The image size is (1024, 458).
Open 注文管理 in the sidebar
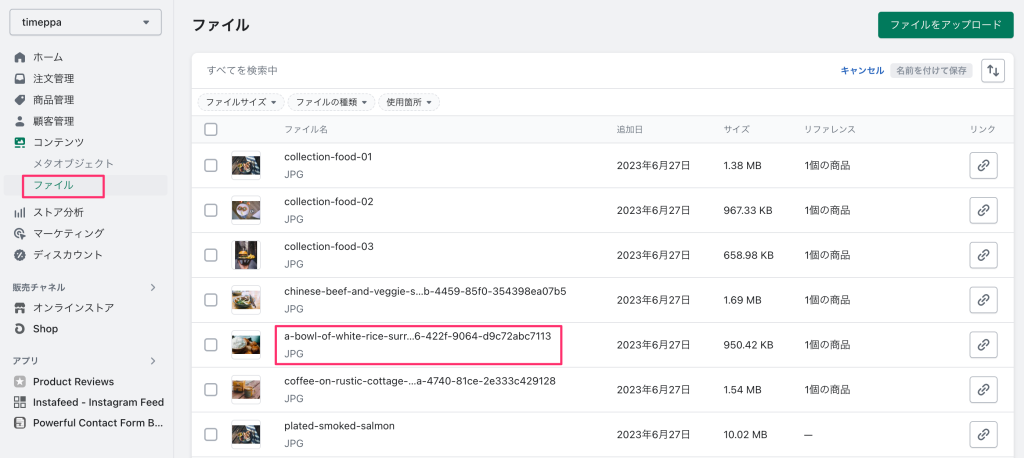[53, 78]
